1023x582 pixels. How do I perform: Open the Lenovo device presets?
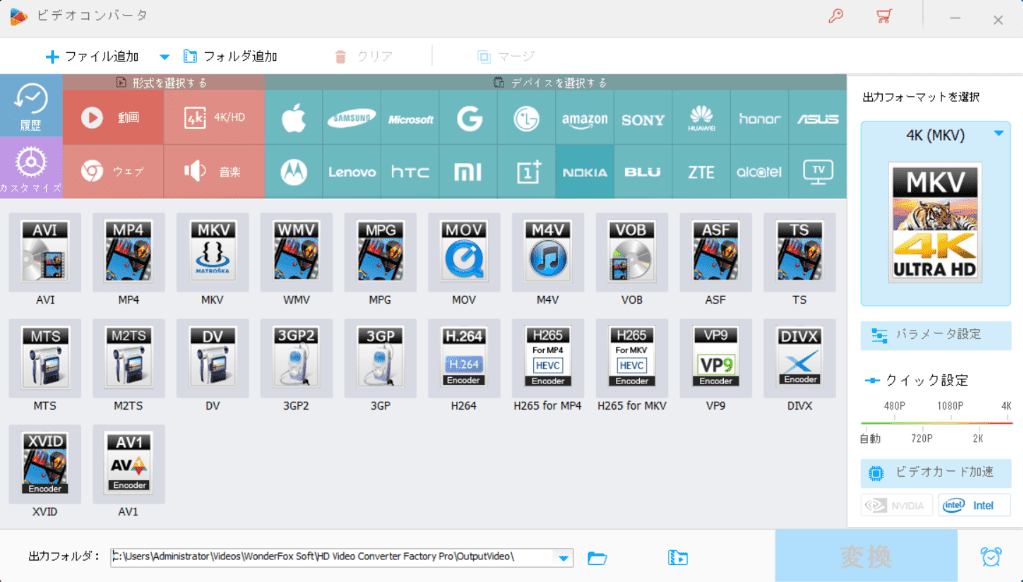[x=352, y=172]
